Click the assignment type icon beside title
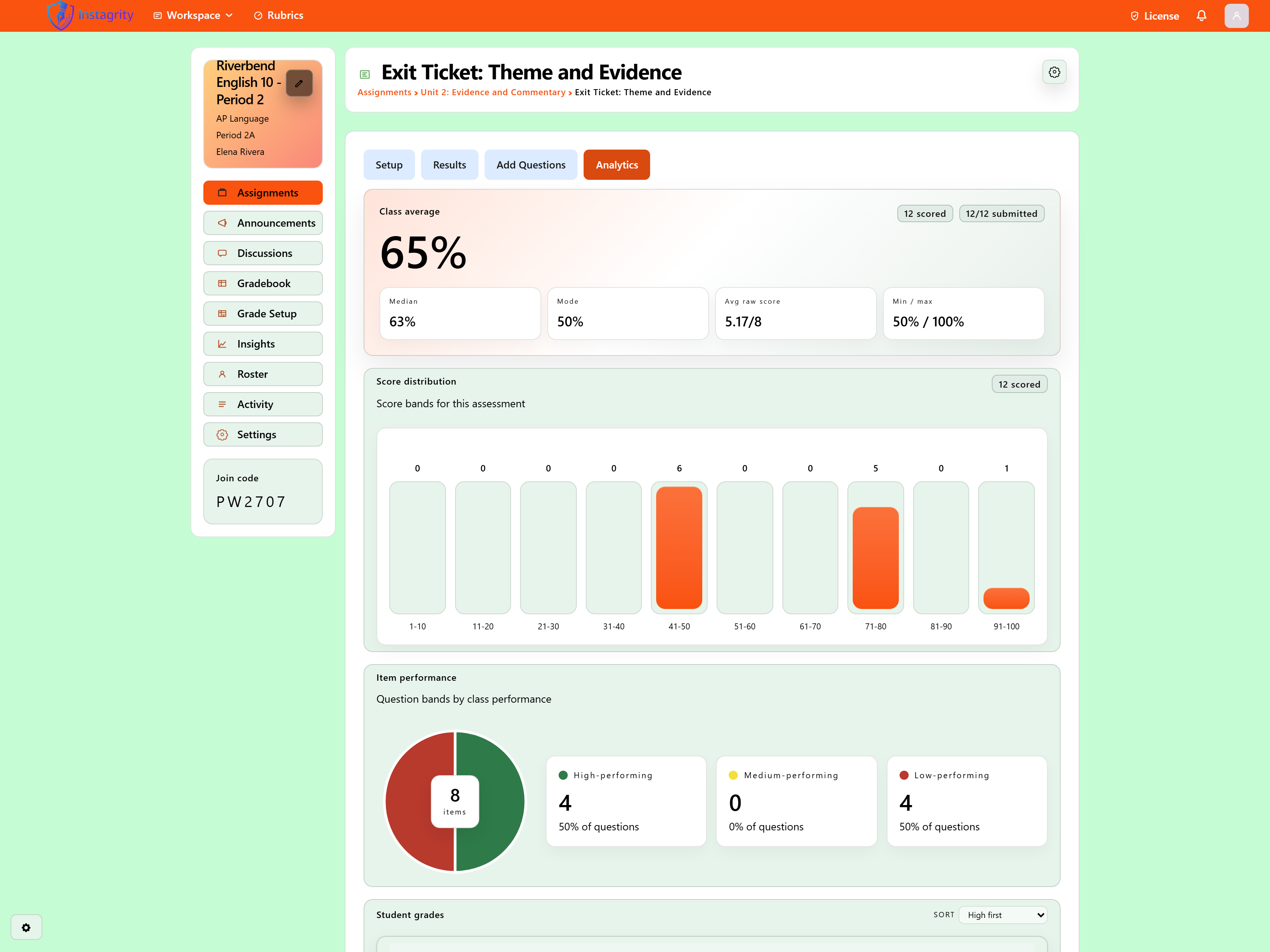The height and width of the screenshot is (952, 1270). [x=365, y=74]
